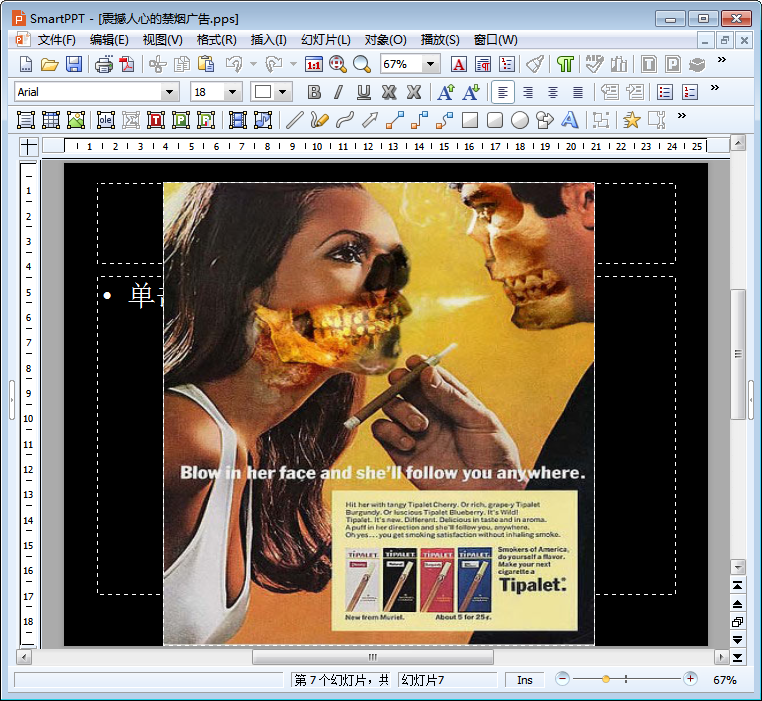Click cigar ad image on slide
Viewport: 762px width, 701px height.
pyautogui.click(x=379, y=414)
